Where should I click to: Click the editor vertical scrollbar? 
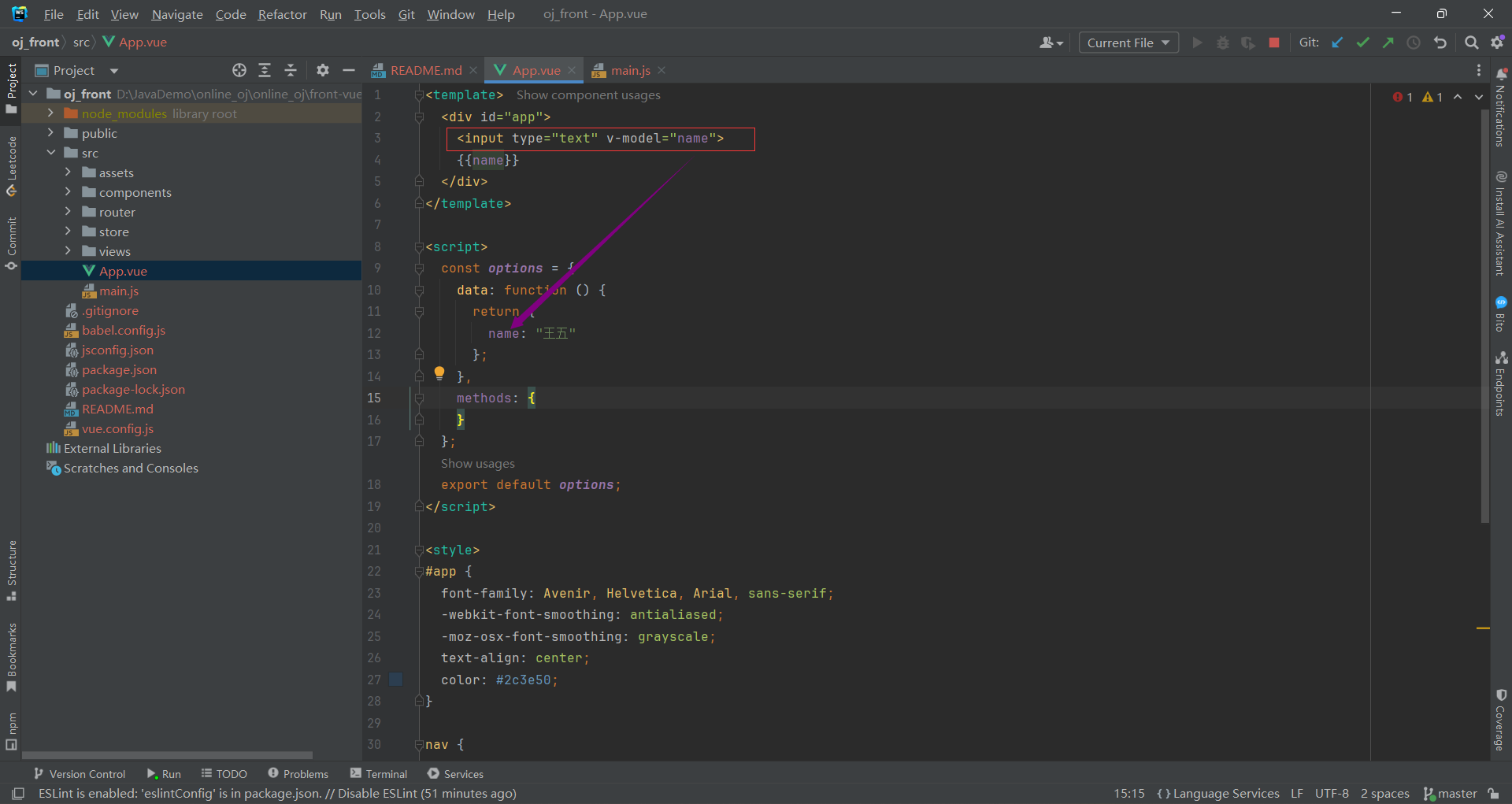point(1484,315)
